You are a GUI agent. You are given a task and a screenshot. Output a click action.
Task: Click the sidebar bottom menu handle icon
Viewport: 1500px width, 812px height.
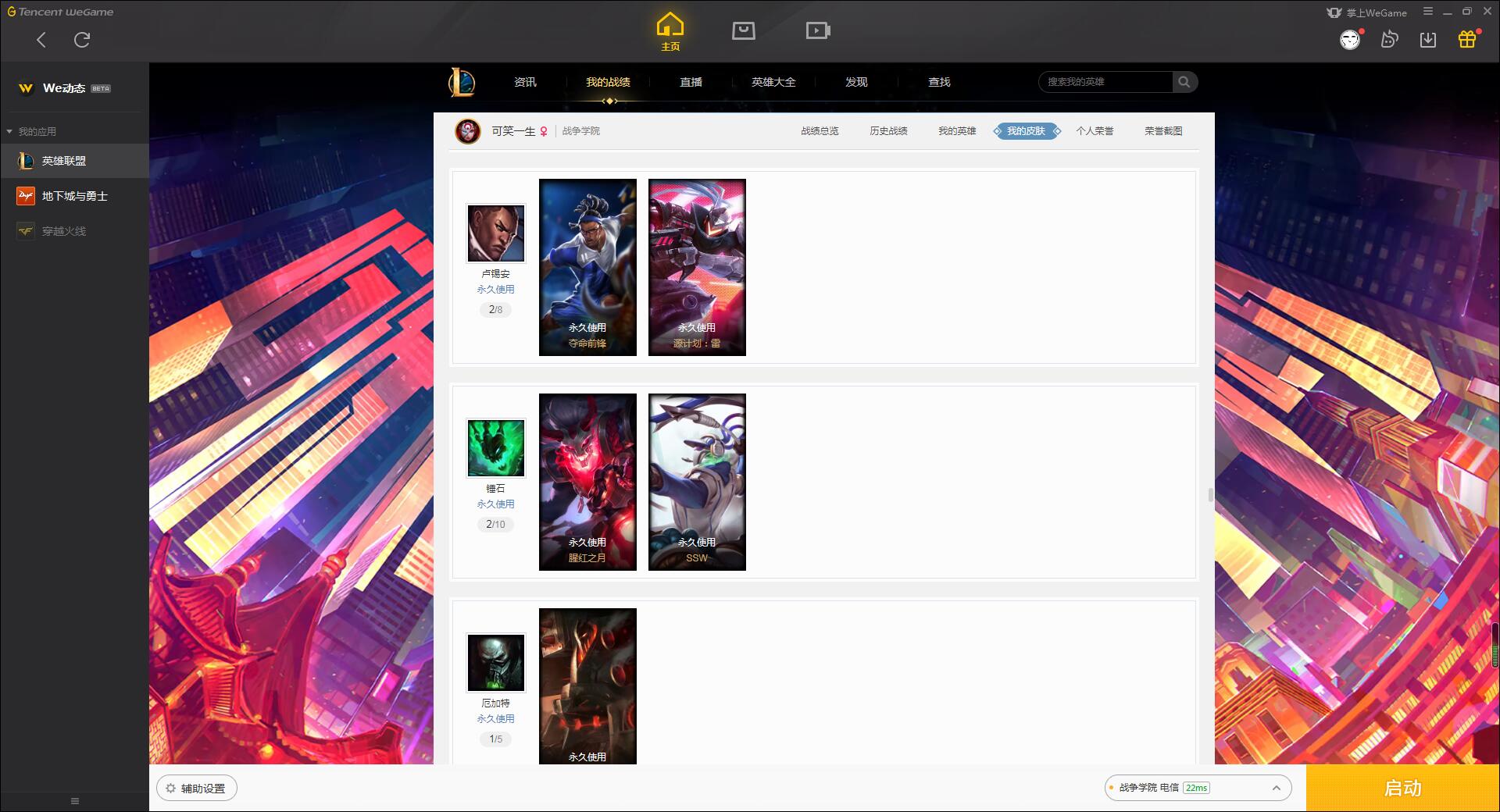pos(75,801)
